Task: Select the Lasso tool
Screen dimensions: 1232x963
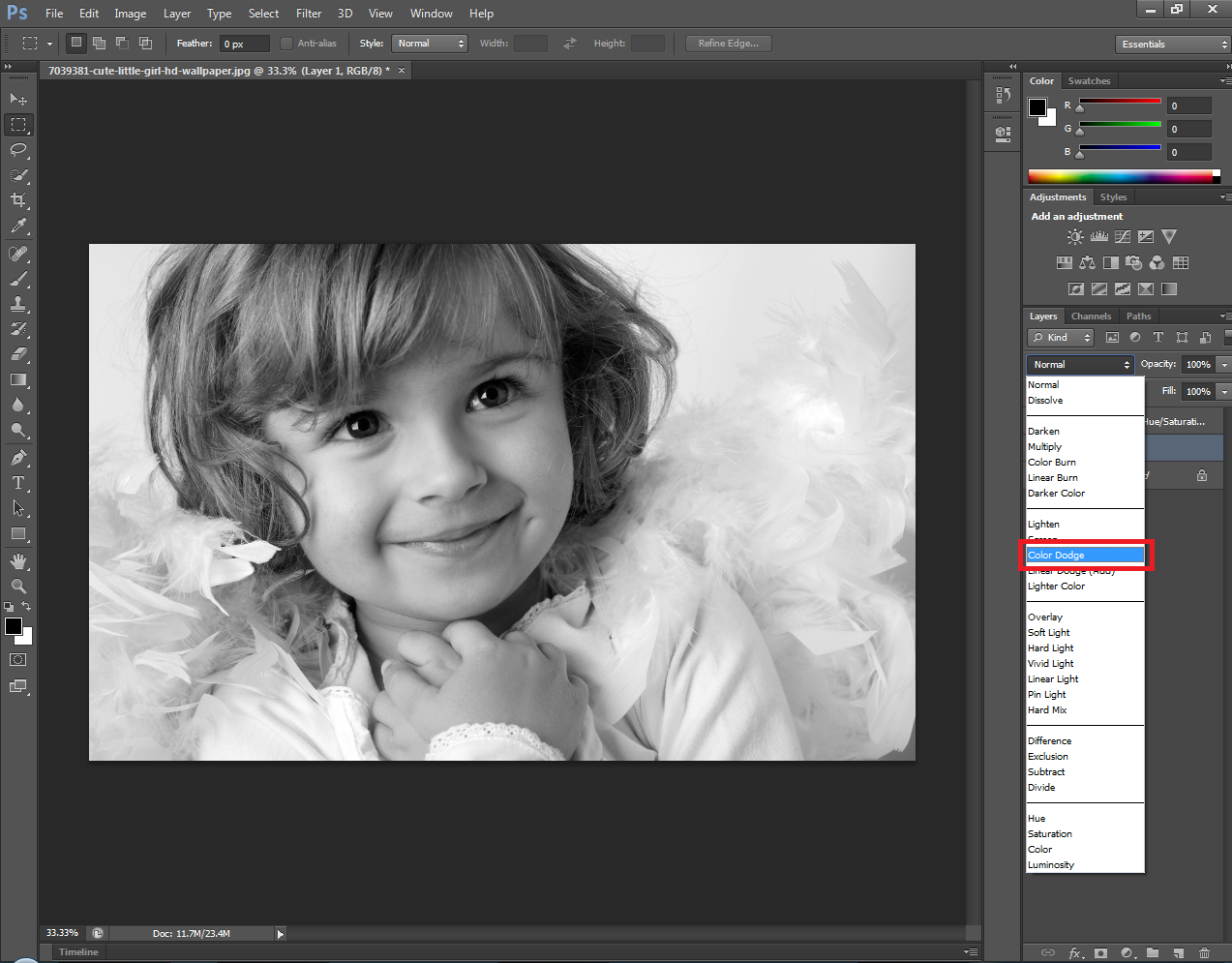Action: 18,150
